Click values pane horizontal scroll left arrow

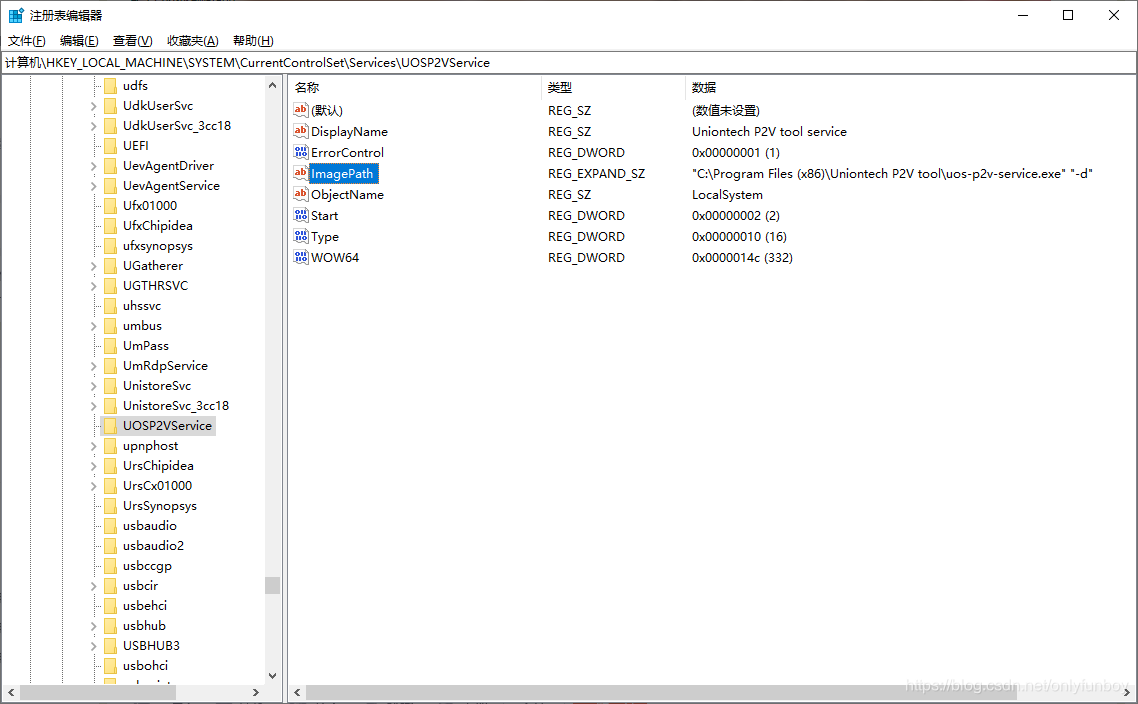tap(297, 692)
